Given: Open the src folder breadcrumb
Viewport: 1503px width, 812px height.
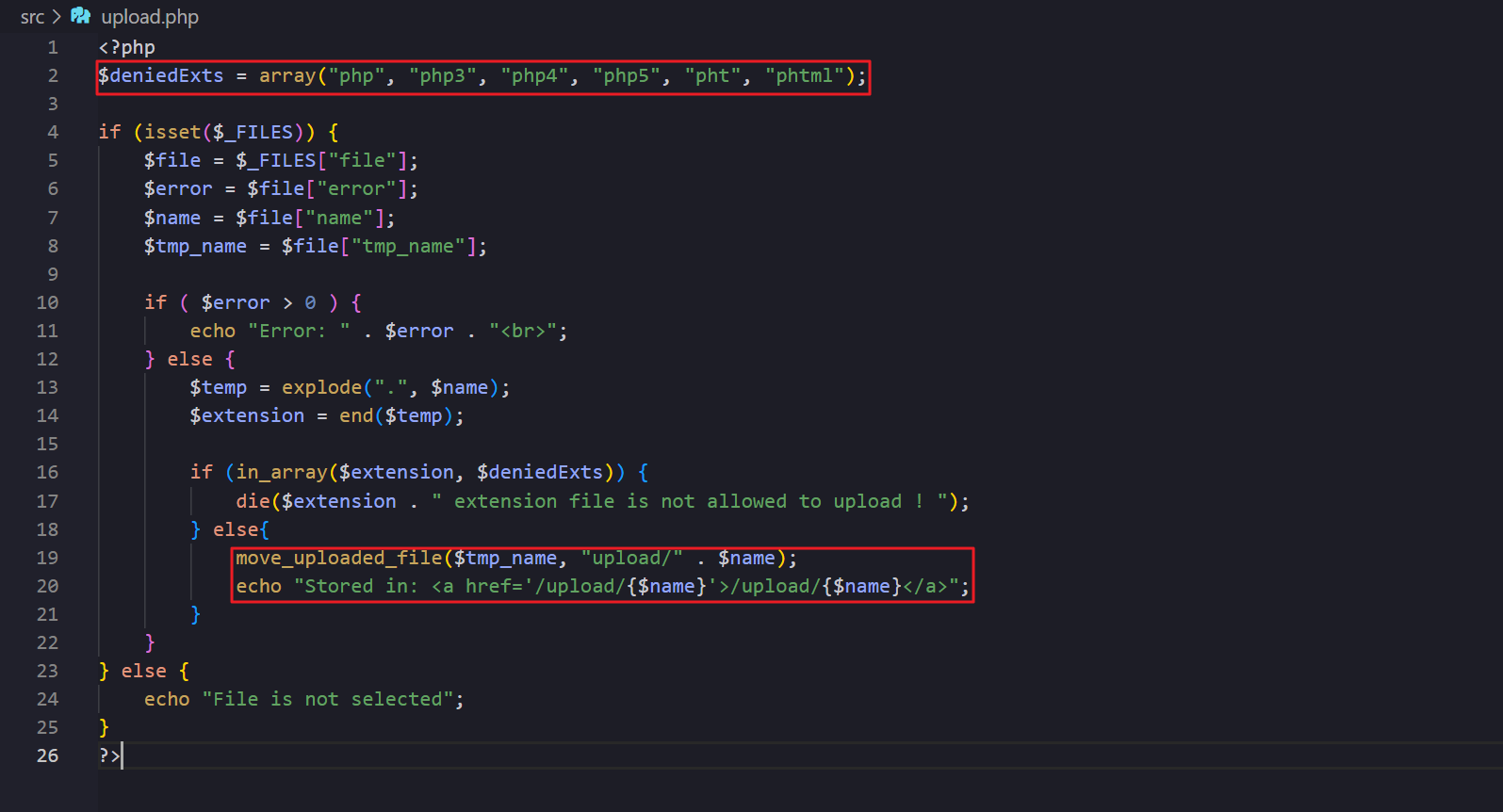Looking at the screenshot, I should tap(32, 17).
